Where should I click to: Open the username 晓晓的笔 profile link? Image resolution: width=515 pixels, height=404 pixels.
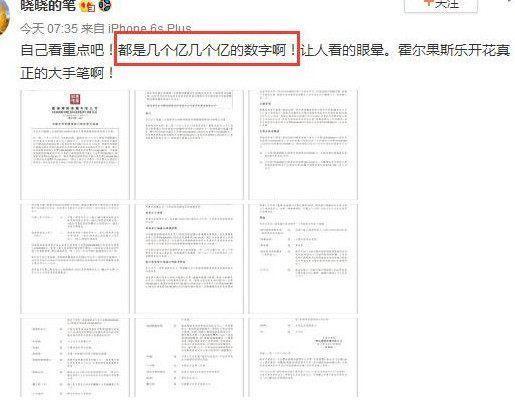(x=48, y=5)
